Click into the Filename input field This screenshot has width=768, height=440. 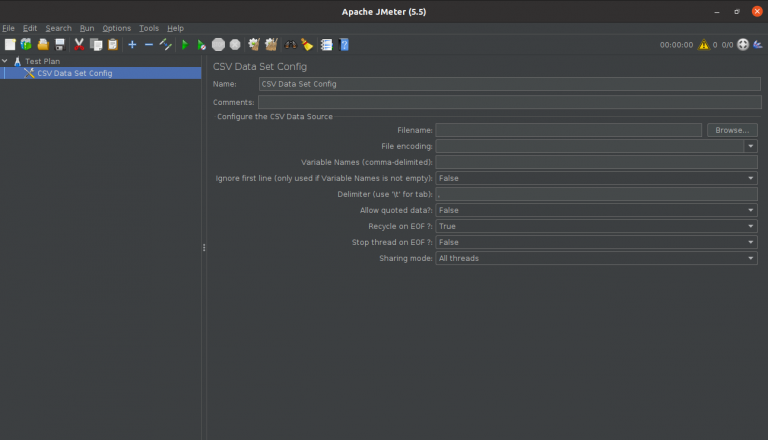click(568, 130)
